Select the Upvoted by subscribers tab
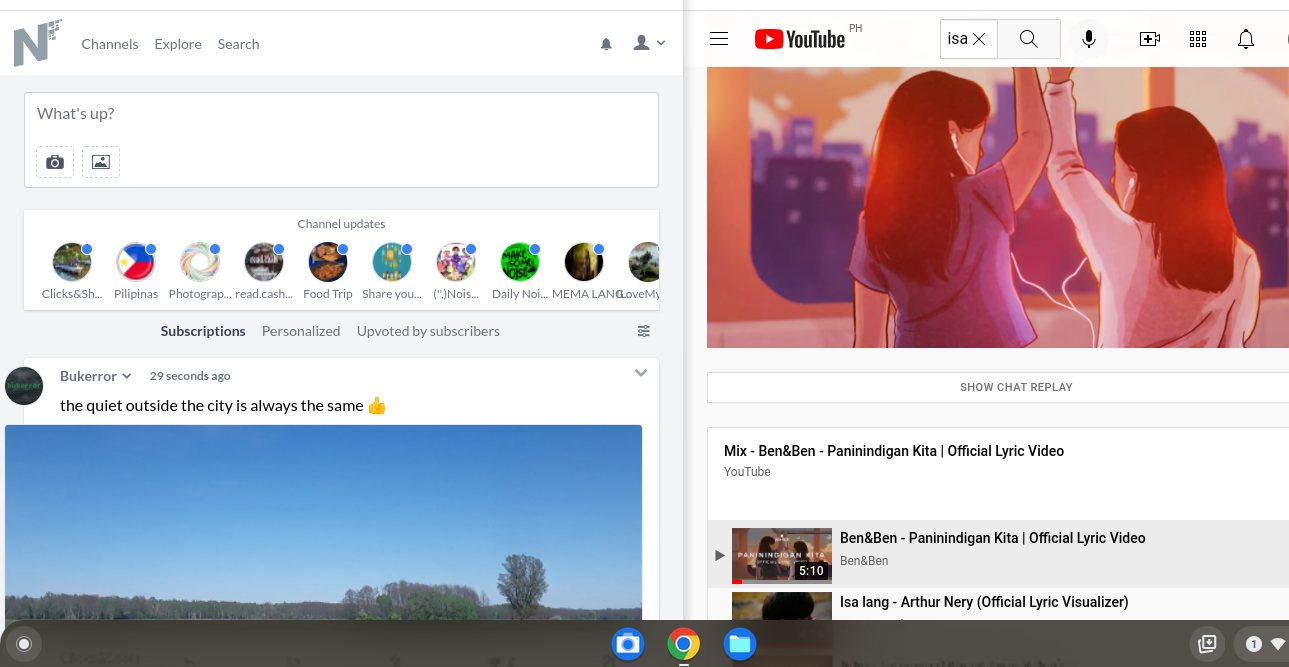The image size is (1289, 667). pyautogui.click(x=428, y=331)
